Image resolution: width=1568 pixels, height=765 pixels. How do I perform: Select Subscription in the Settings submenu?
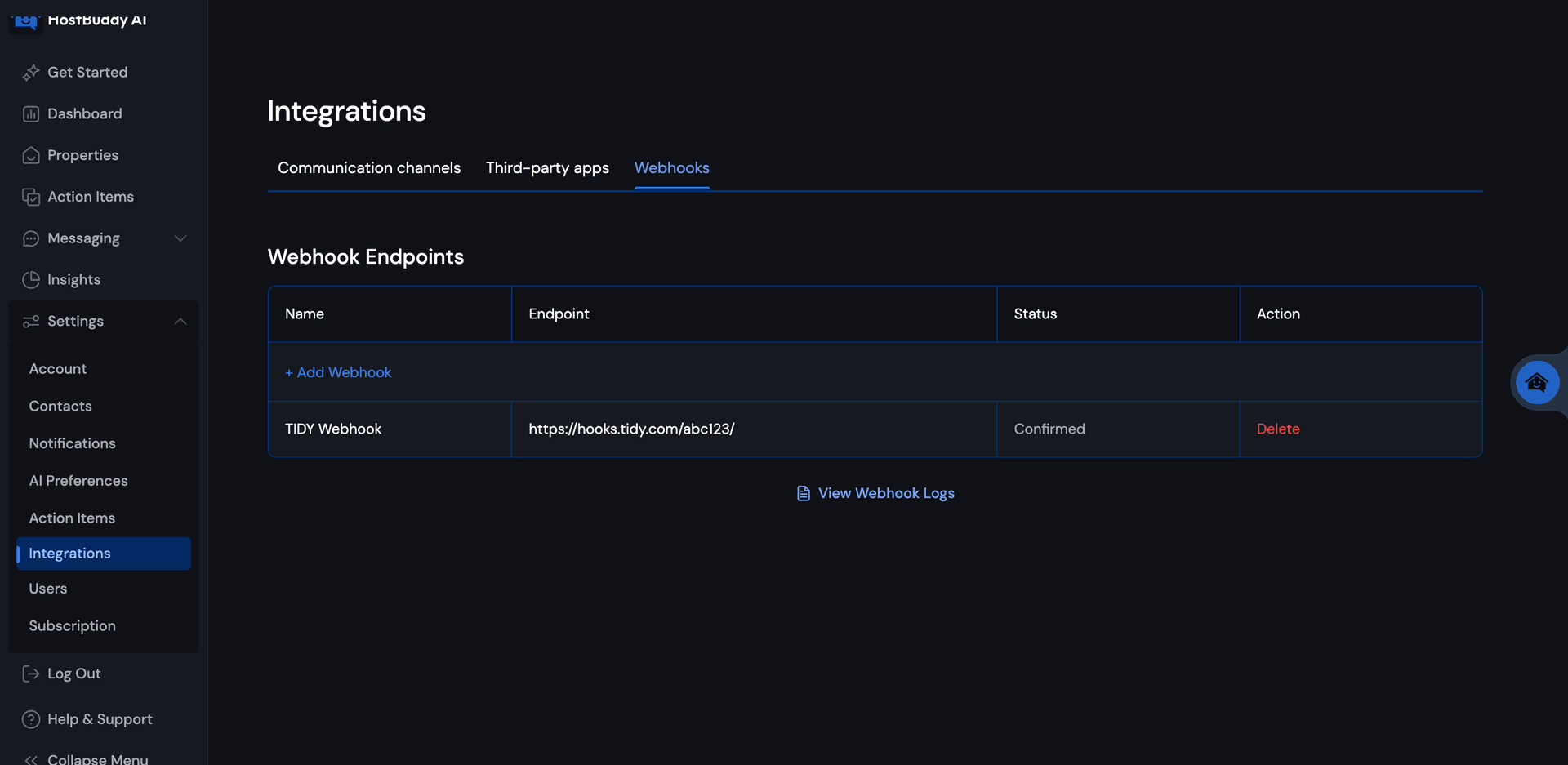72,626
